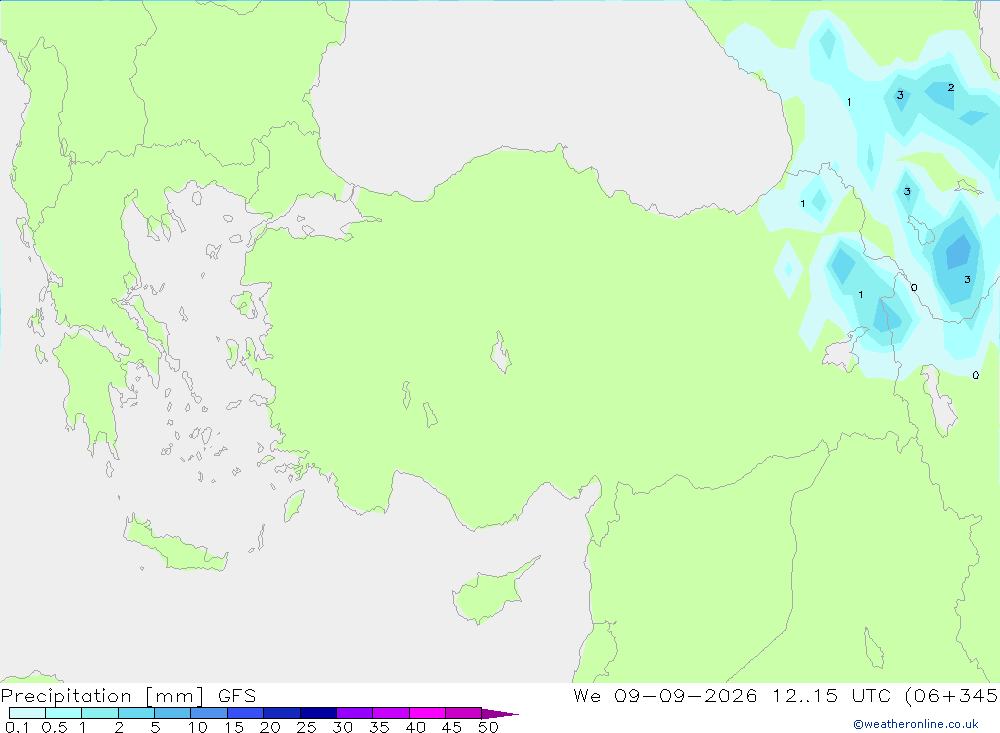Screen dimensions: 1000x733
Task: Select the "30" legend scale value
Action: 342,727
